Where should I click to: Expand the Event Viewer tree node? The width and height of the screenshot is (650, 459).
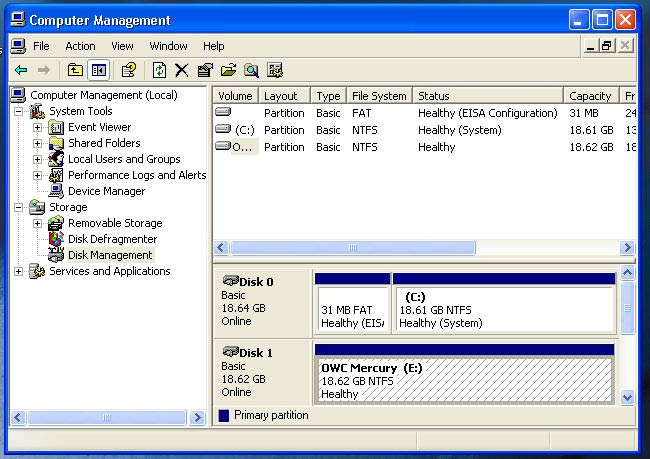(37, 127)
